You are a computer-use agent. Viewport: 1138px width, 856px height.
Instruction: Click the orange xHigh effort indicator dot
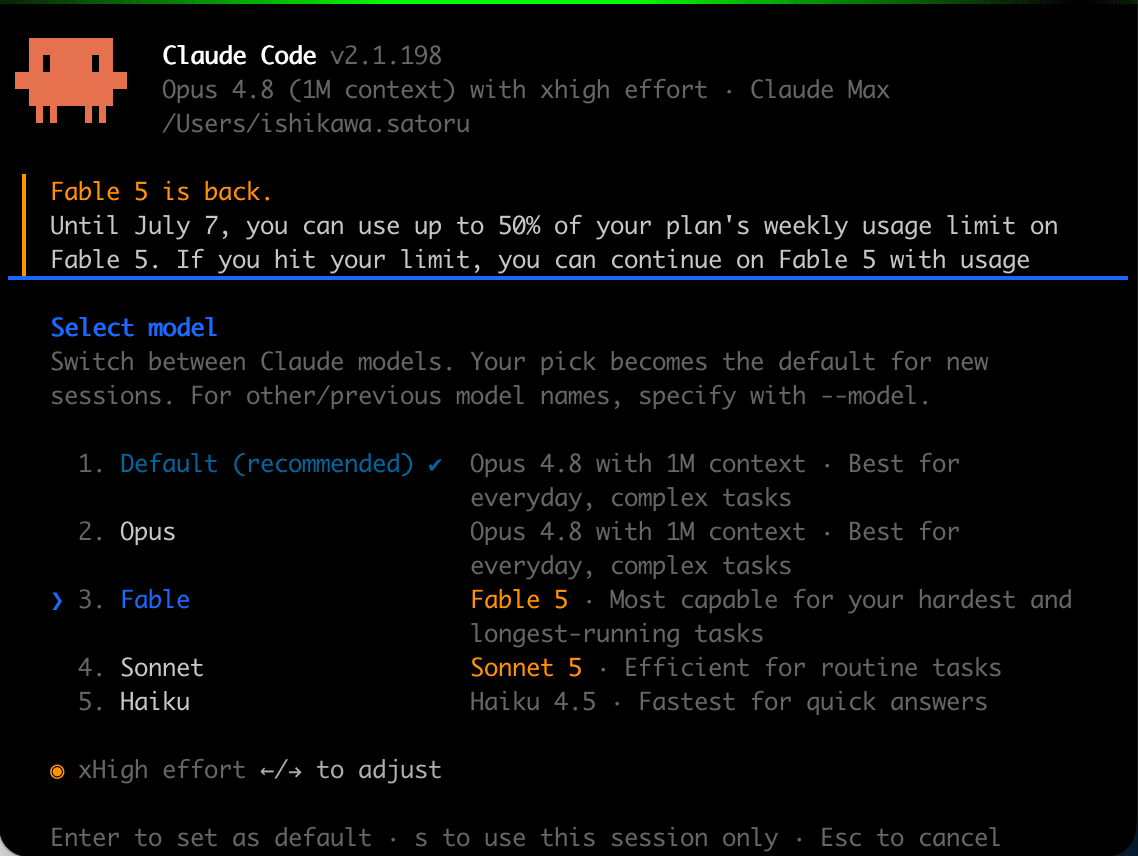click(x=57, y=771)
